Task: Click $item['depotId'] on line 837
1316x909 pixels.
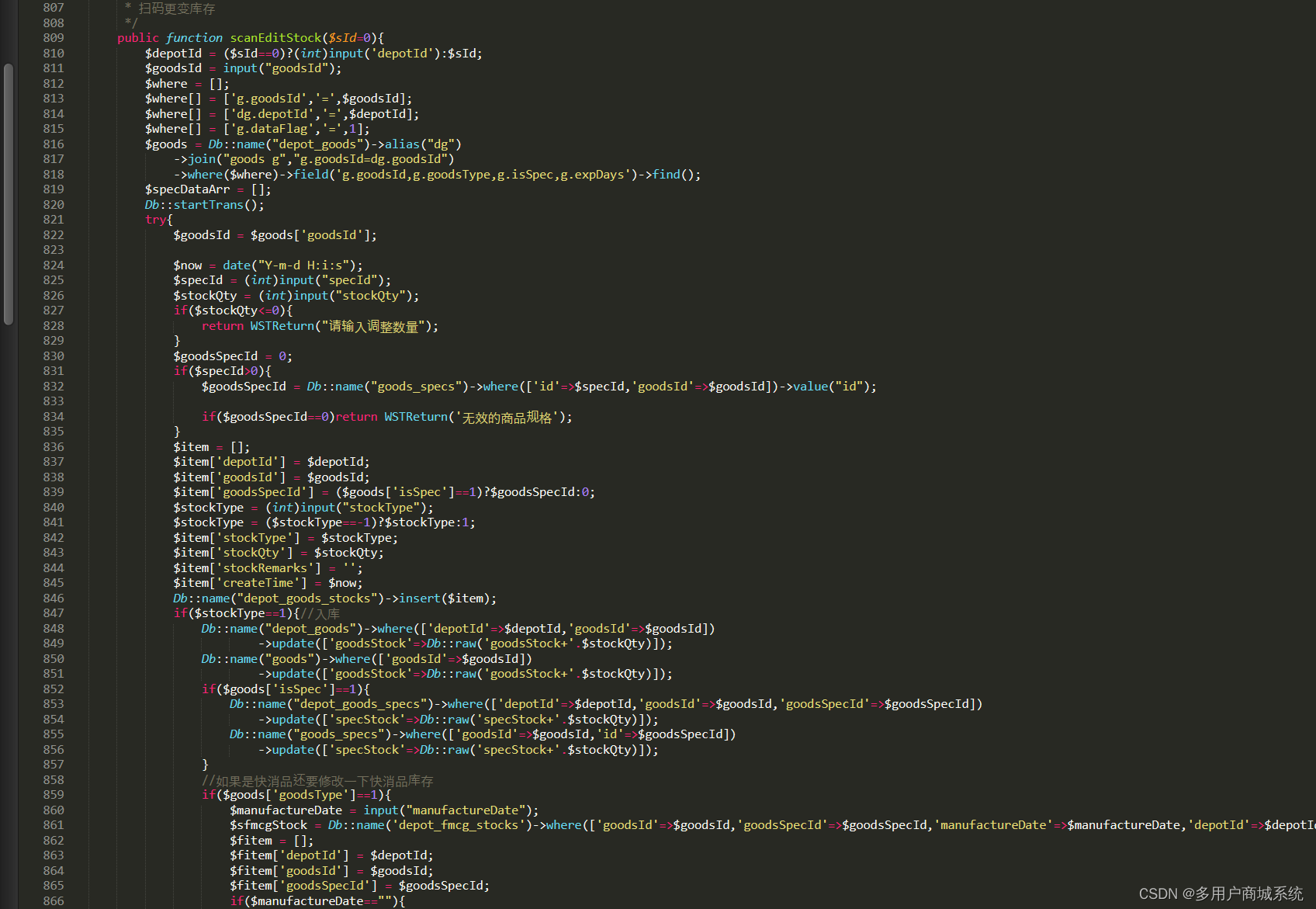Action: click(x=230, y=462)
